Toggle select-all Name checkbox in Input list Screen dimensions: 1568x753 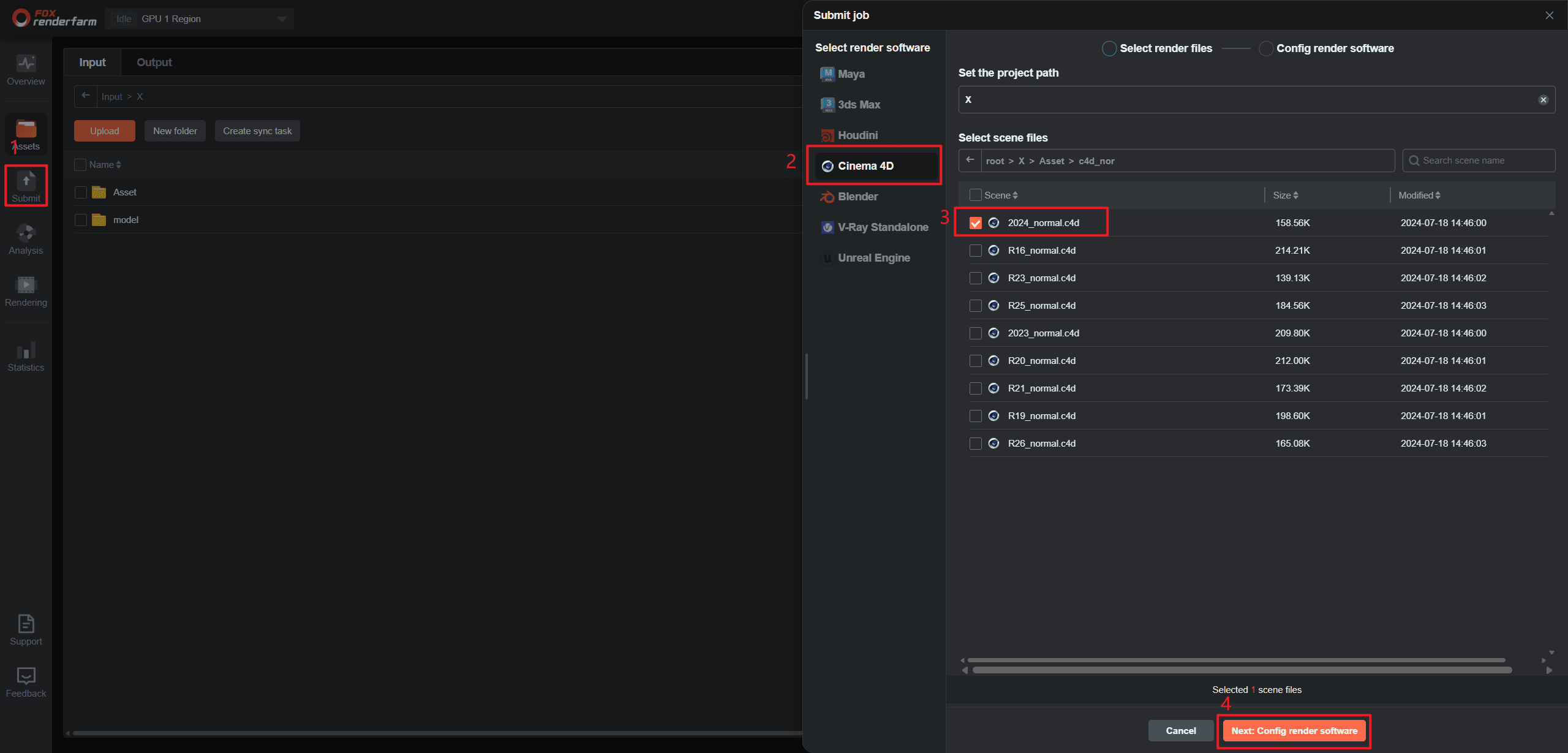[80, 165]
